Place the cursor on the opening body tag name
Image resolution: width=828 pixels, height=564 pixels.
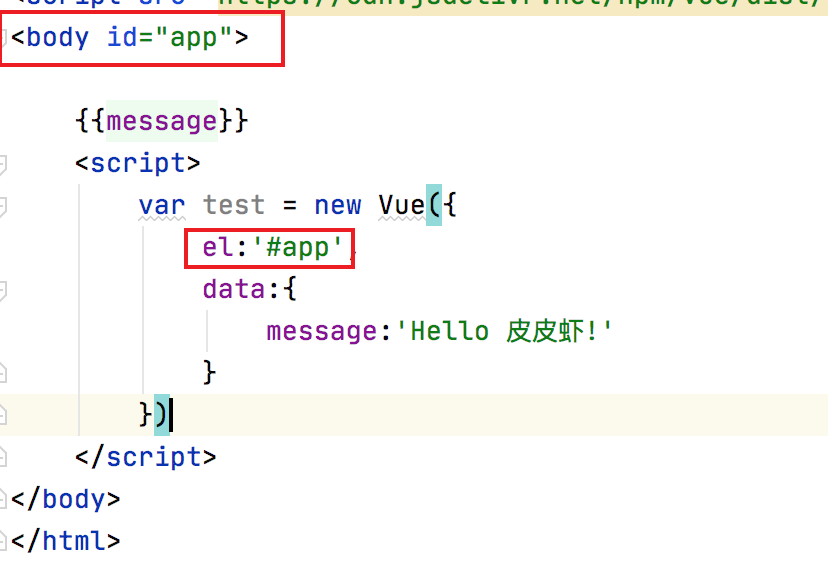[58, 37]
